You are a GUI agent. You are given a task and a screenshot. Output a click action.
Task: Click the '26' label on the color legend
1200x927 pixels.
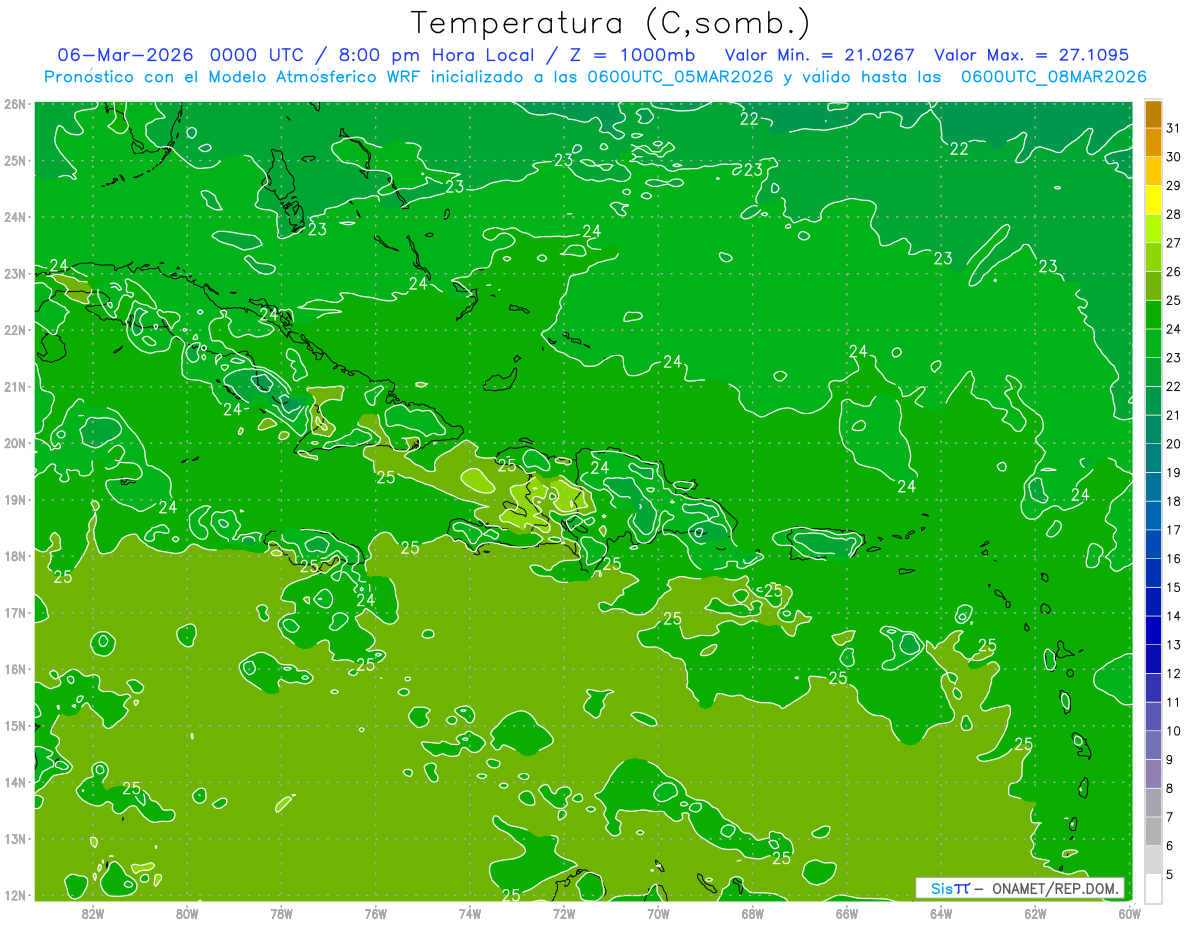coord(1174,272)
